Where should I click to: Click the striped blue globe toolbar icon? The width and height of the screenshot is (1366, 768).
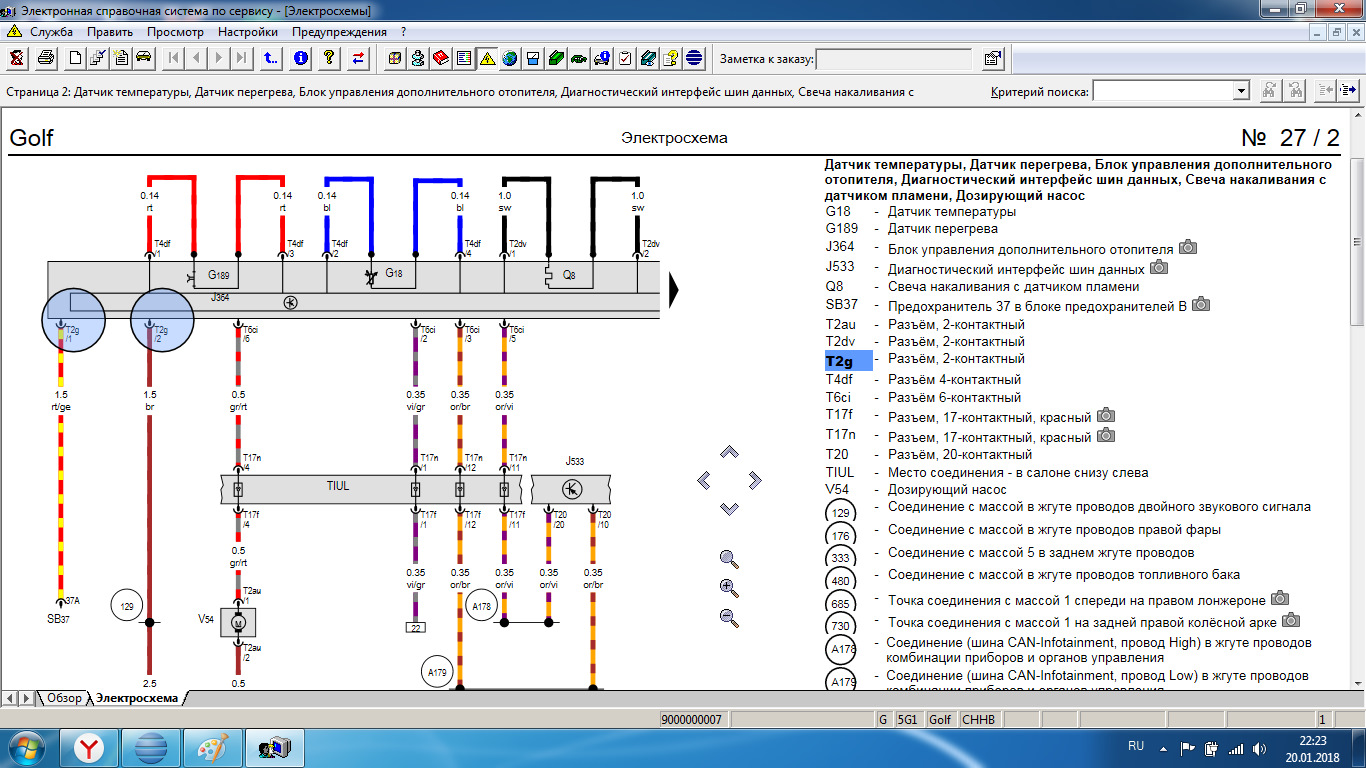[694, 58]
